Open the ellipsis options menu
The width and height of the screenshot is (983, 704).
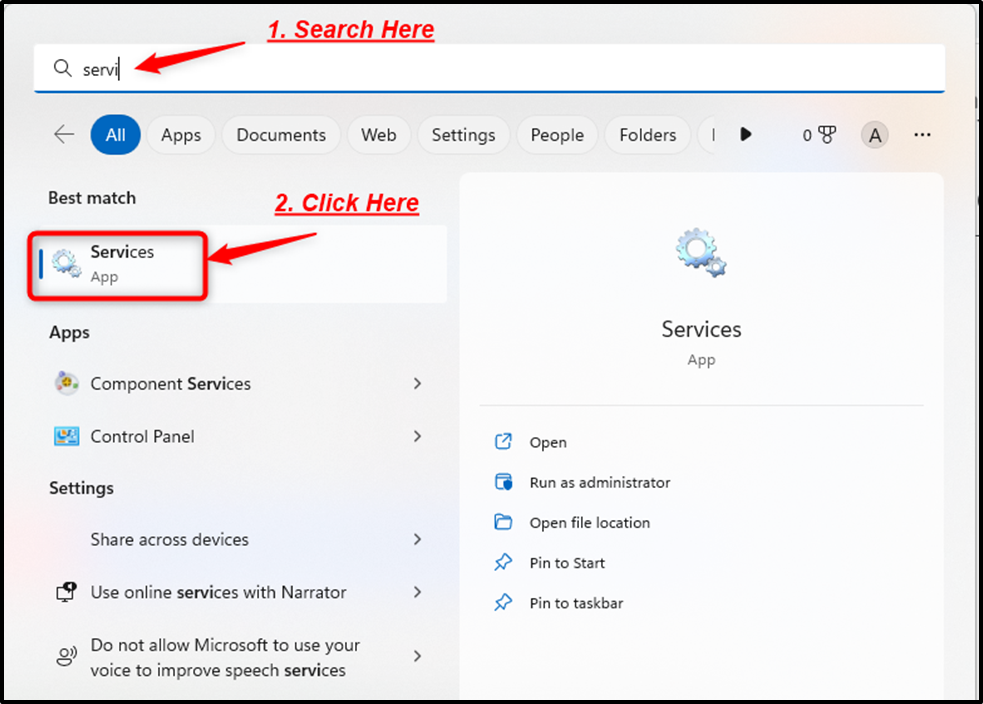(922, 134)
